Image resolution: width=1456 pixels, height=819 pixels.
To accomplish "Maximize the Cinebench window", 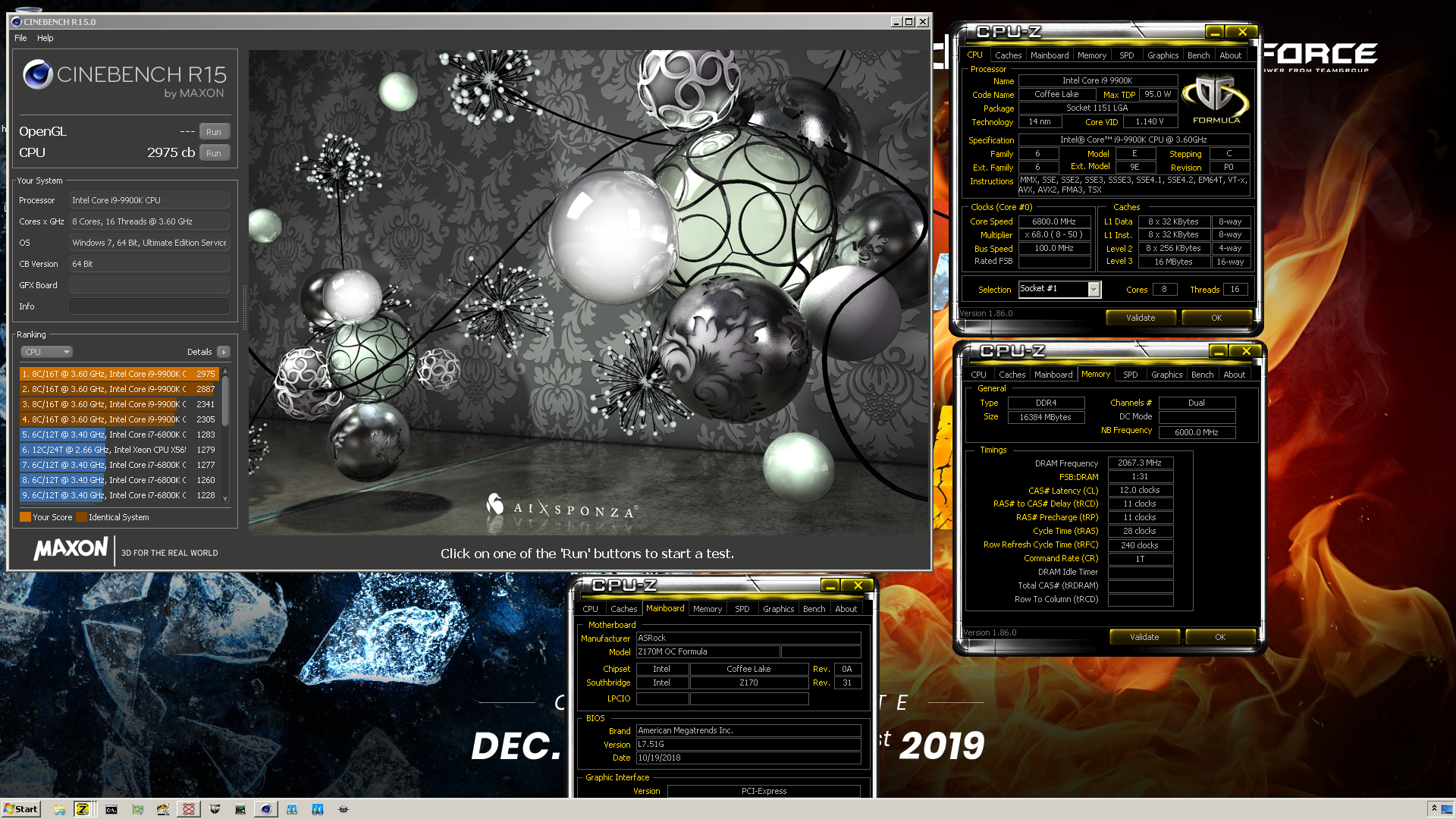I will 909,22.
